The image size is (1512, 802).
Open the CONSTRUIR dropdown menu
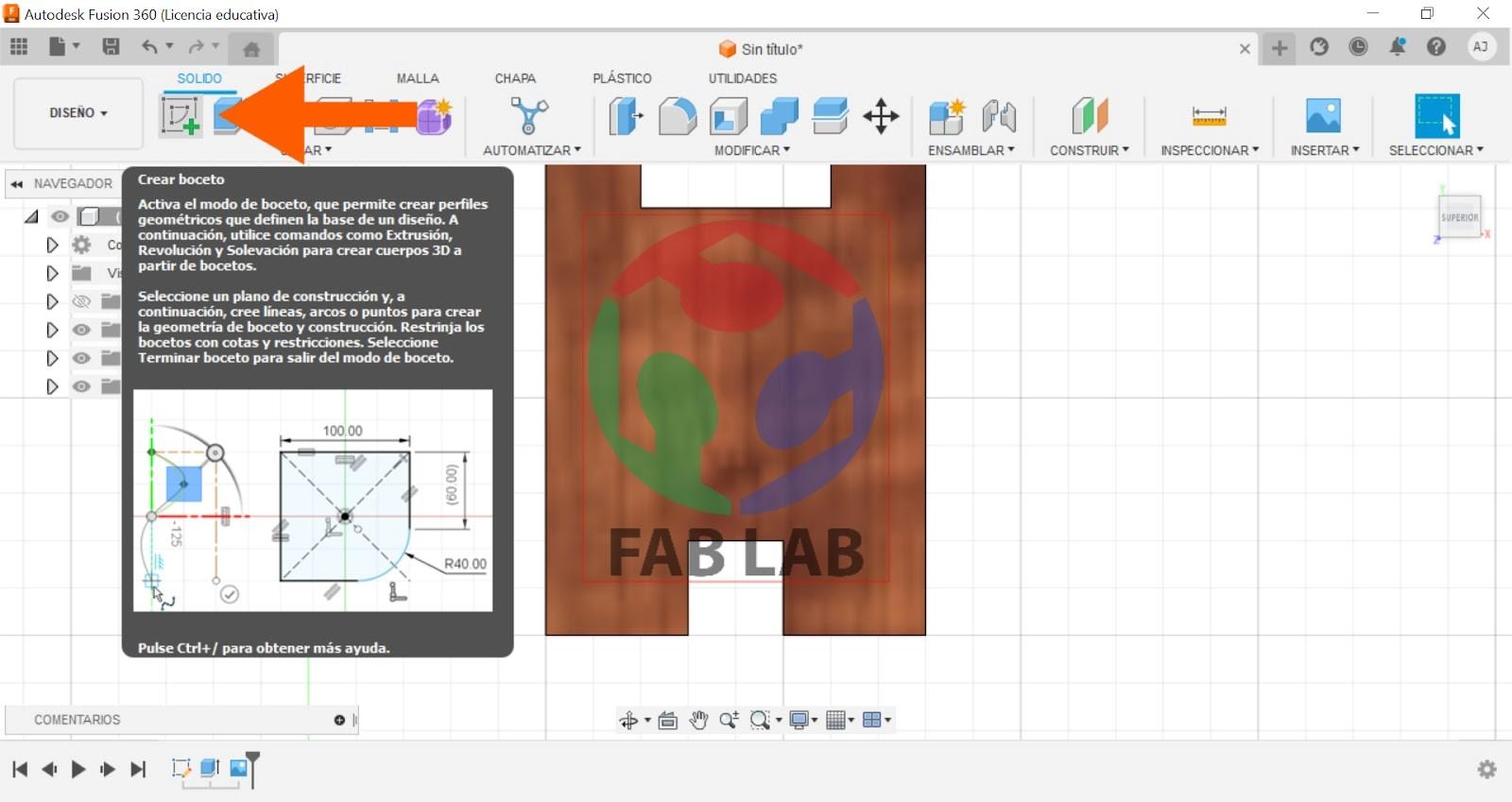pos(1090,150)
